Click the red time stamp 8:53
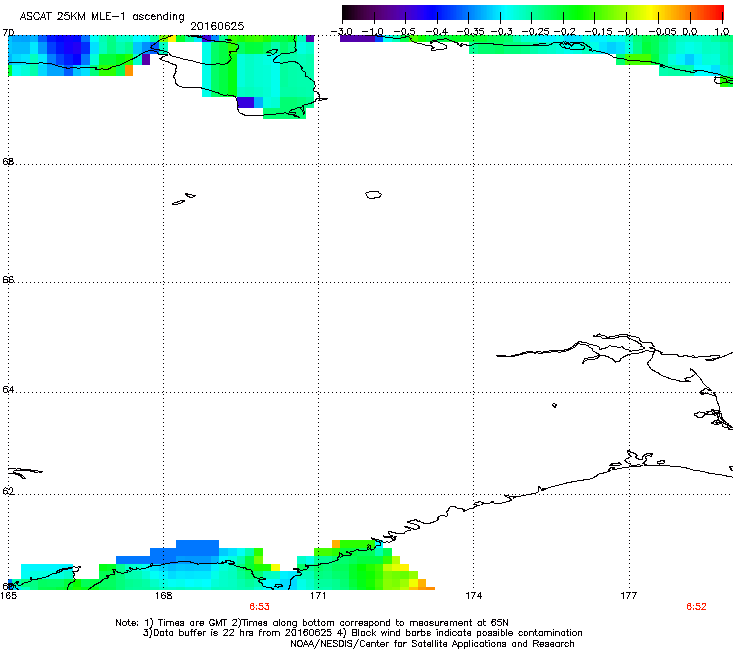The height and width of the screenshot is (650, 740). point(260,607)
